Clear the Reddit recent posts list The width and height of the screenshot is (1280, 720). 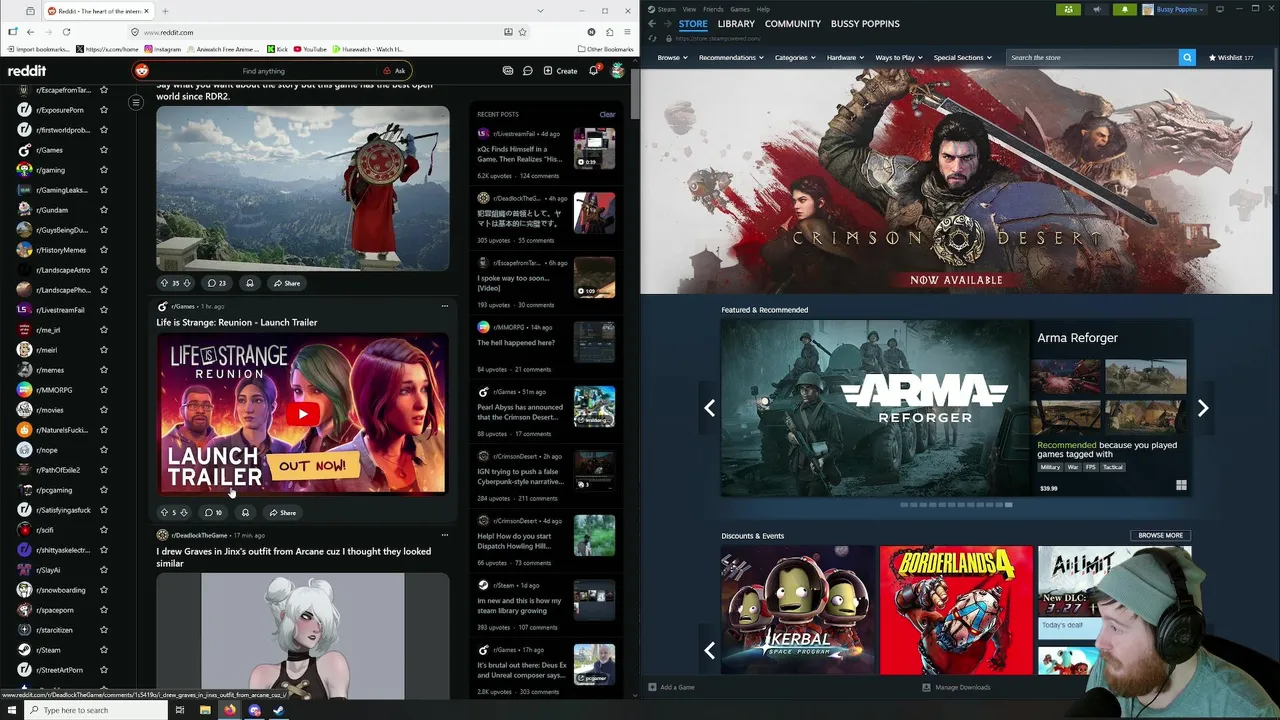point(607,114)
